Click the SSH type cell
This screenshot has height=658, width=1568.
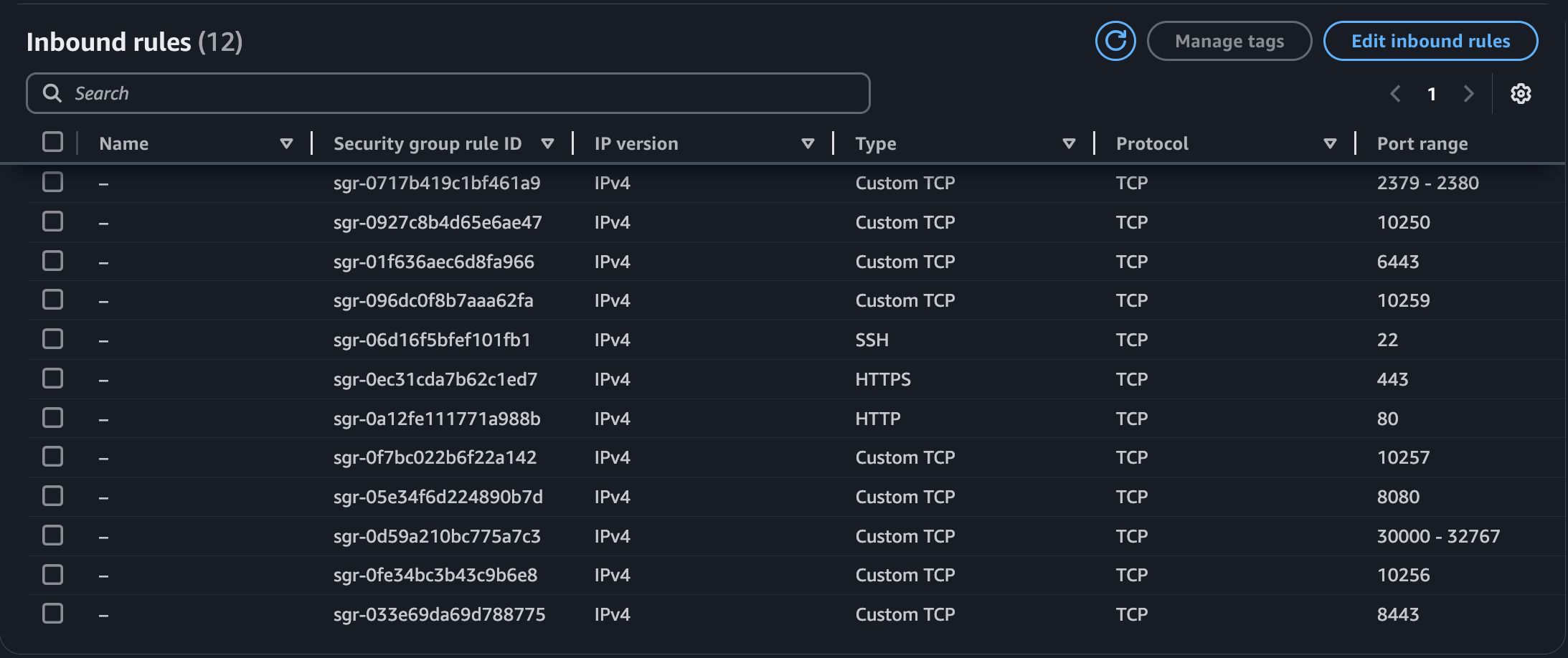point(872,340)
